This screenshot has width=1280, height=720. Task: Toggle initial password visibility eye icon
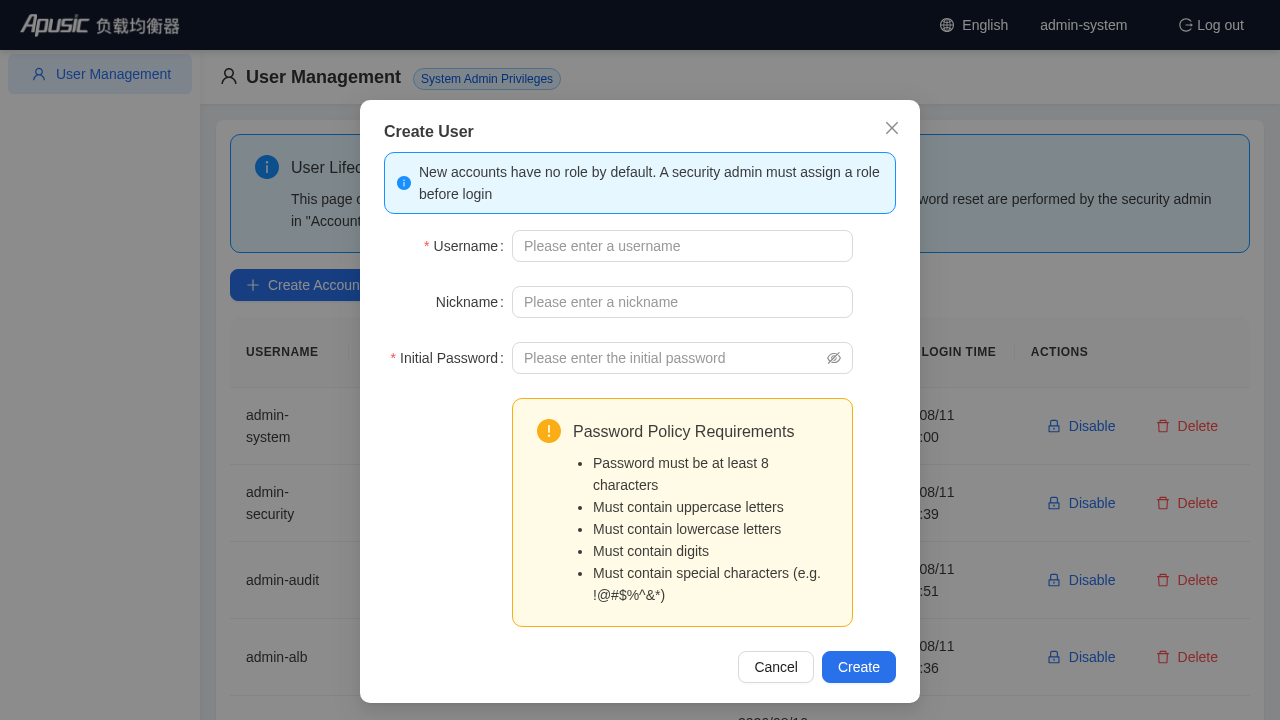tap(834, 358)
